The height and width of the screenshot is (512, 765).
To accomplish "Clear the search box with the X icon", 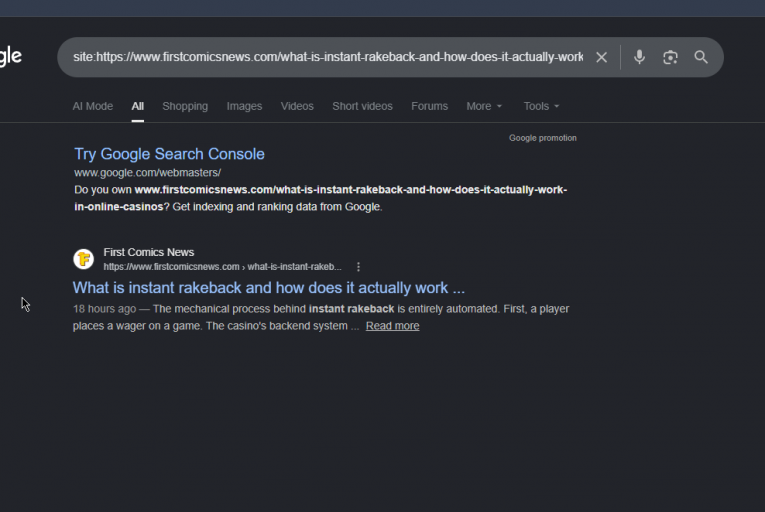I will (602, 57).
